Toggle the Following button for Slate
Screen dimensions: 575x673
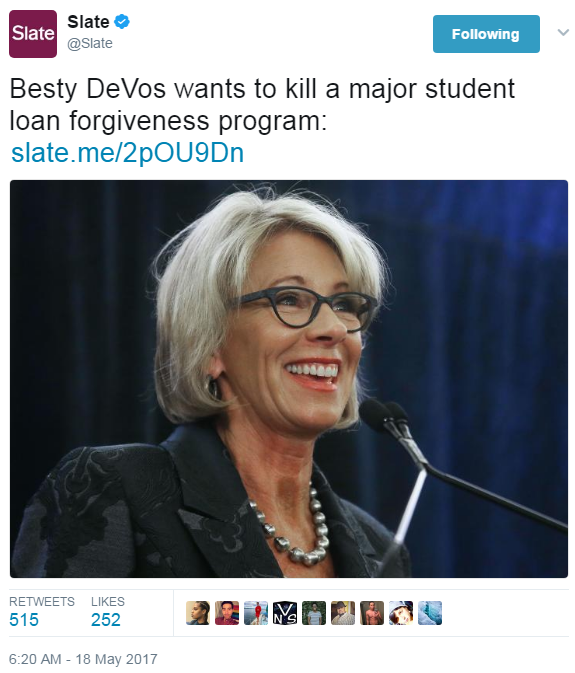(486, 34)
